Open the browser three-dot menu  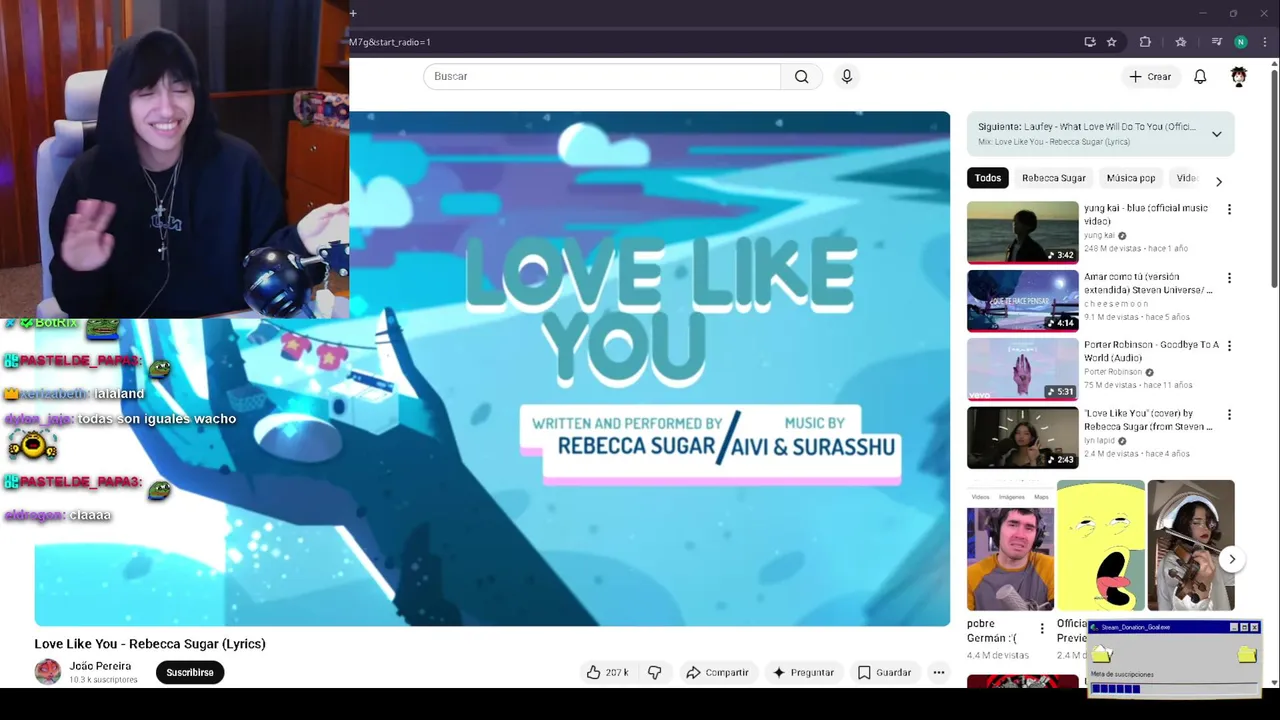click(x=1264, y=42)
